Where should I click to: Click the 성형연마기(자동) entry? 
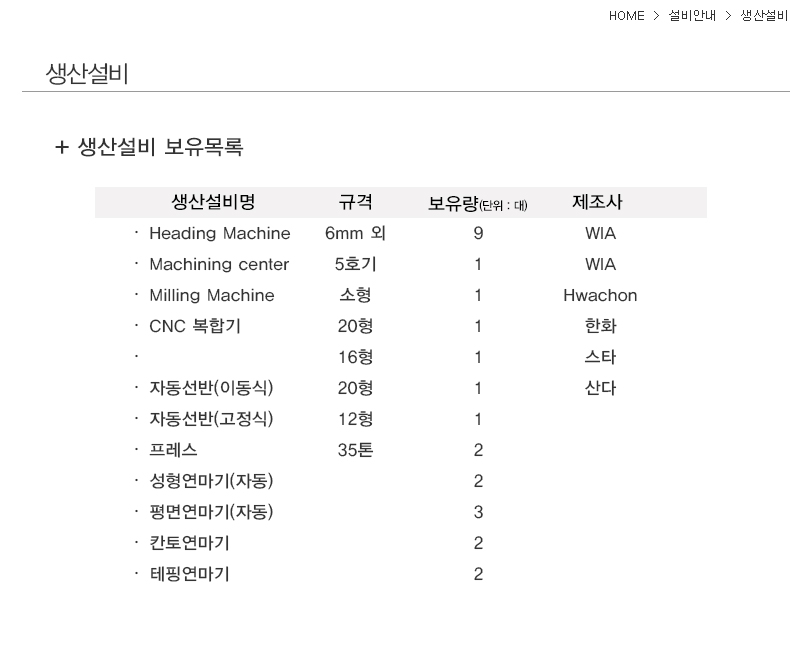(211, 481)
